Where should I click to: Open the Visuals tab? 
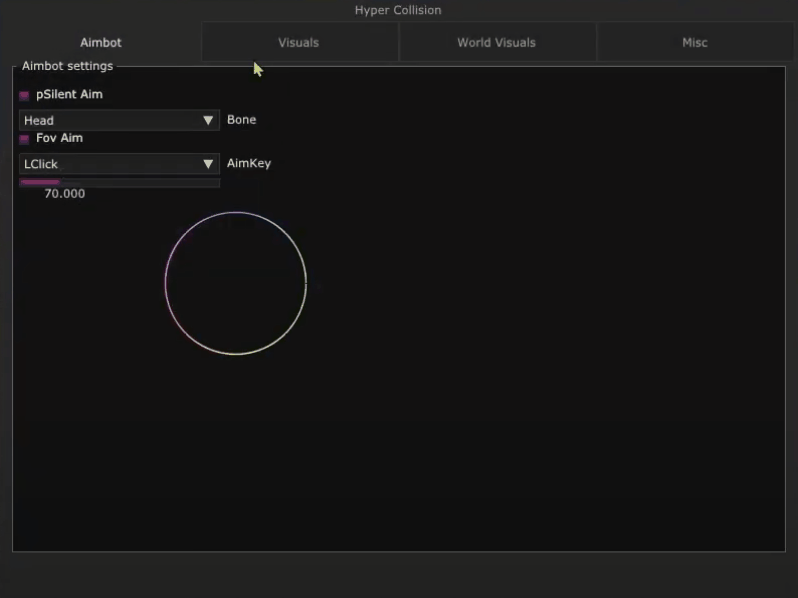coord(298,43)
